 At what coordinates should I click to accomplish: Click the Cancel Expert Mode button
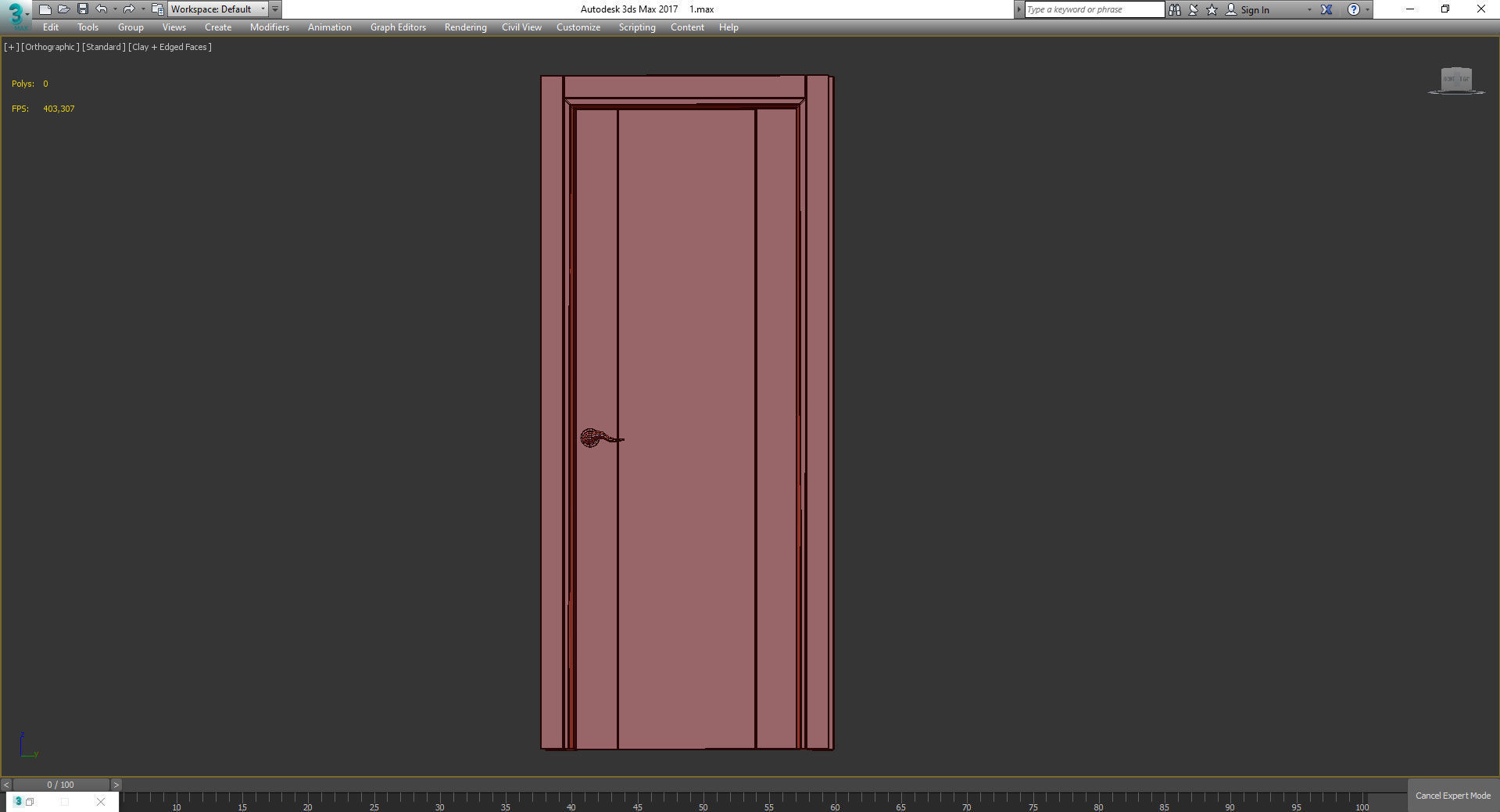click(x=1453, y=796)
